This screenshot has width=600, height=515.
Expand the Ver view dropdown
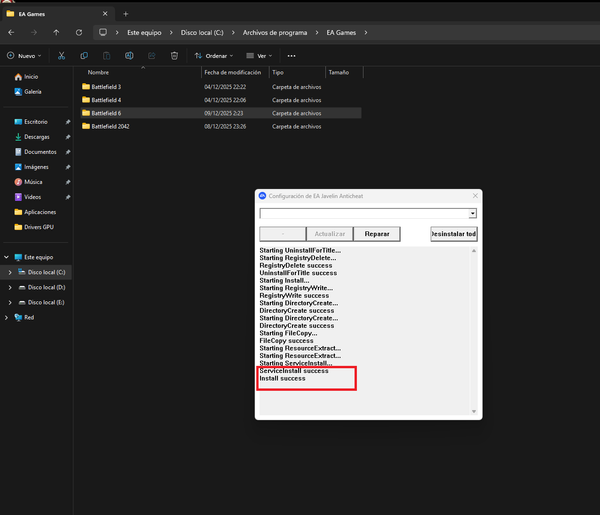click(260, 56)
